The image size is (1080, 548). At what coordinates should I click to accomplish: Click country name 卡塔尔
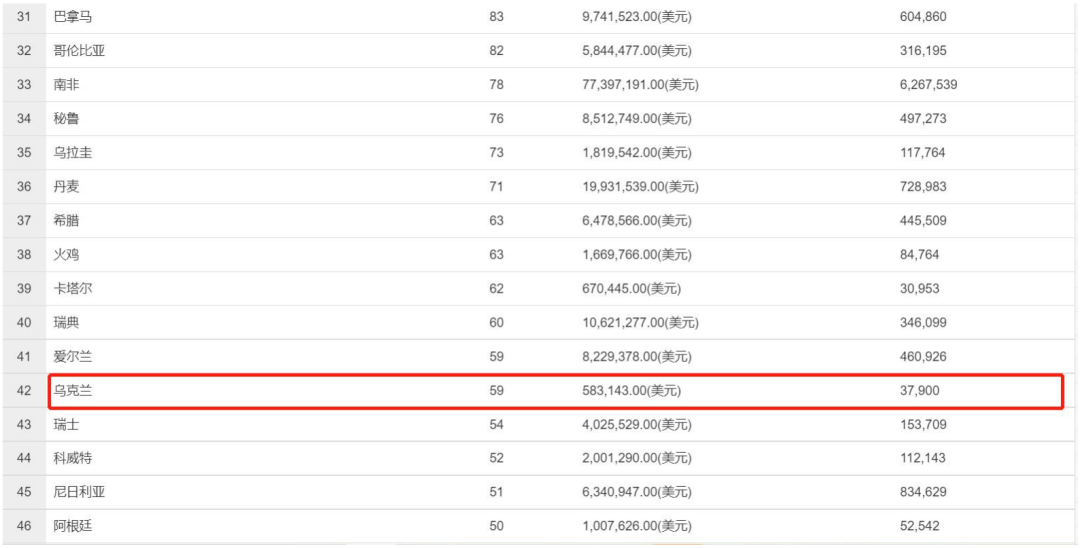73,289
